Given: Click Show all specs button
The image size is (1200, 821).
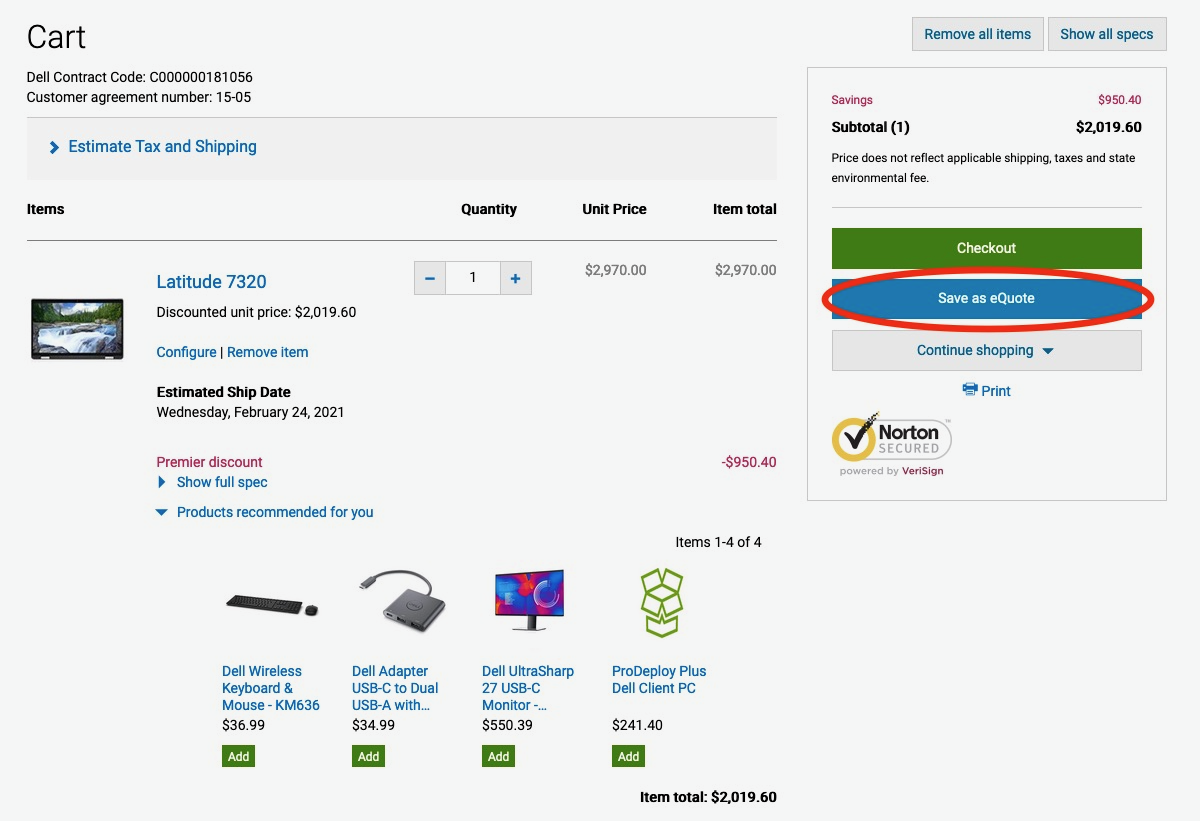Looking at the screenshot, I should pyautogui.click(x=1107, y=34).
